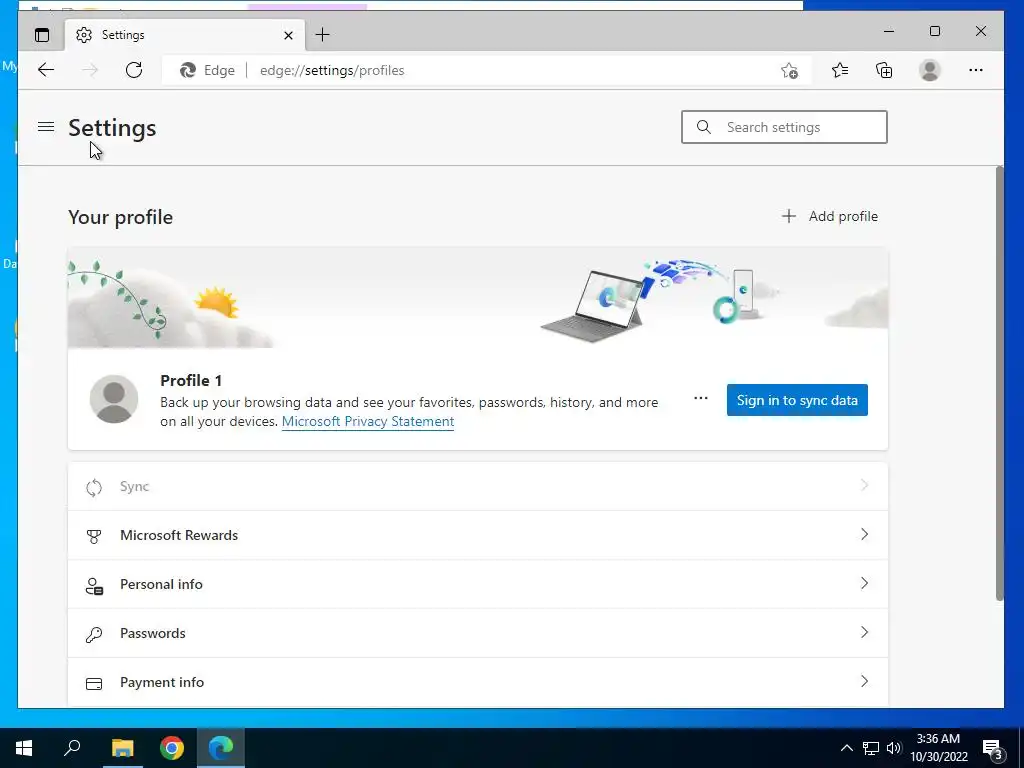Open Personal info settings
The height and width of the screenshot is (768, 1024).
477,584
